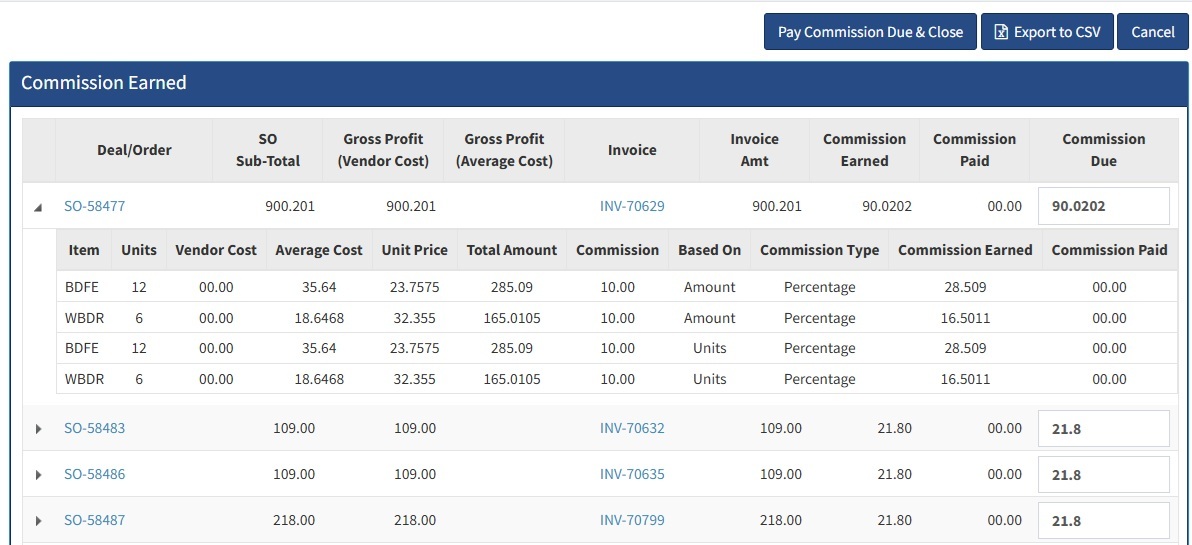
Task: Expand the SO-58486 row
Action: [x=39, y=474]
